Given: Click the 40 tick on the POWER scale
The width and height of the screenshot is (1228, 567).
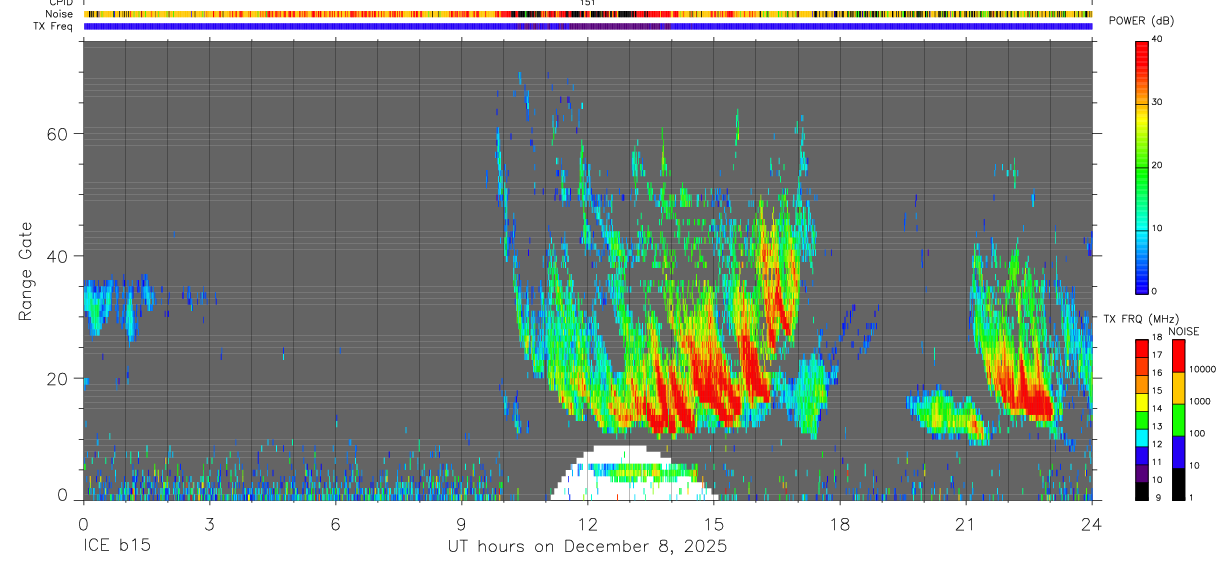Looking at the screenshot, I should click(1157, 39).
